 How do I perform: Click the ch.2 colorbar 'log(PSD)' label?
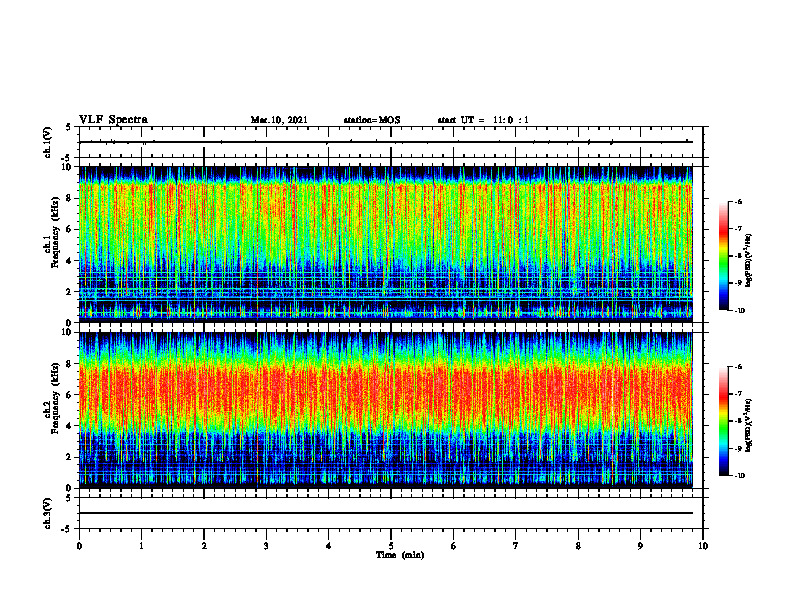point(749,426)
